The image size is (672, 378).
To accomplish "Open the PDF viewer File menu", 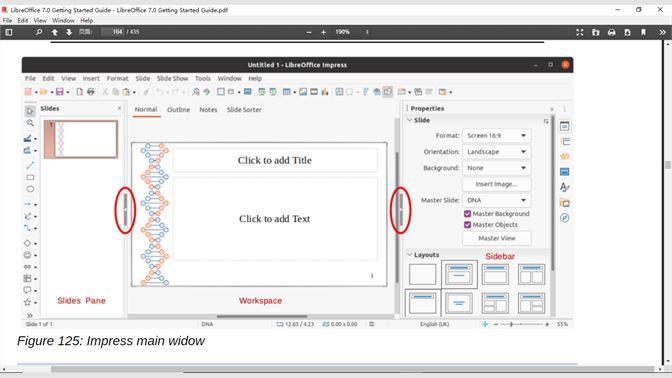I will coord(7,20).
